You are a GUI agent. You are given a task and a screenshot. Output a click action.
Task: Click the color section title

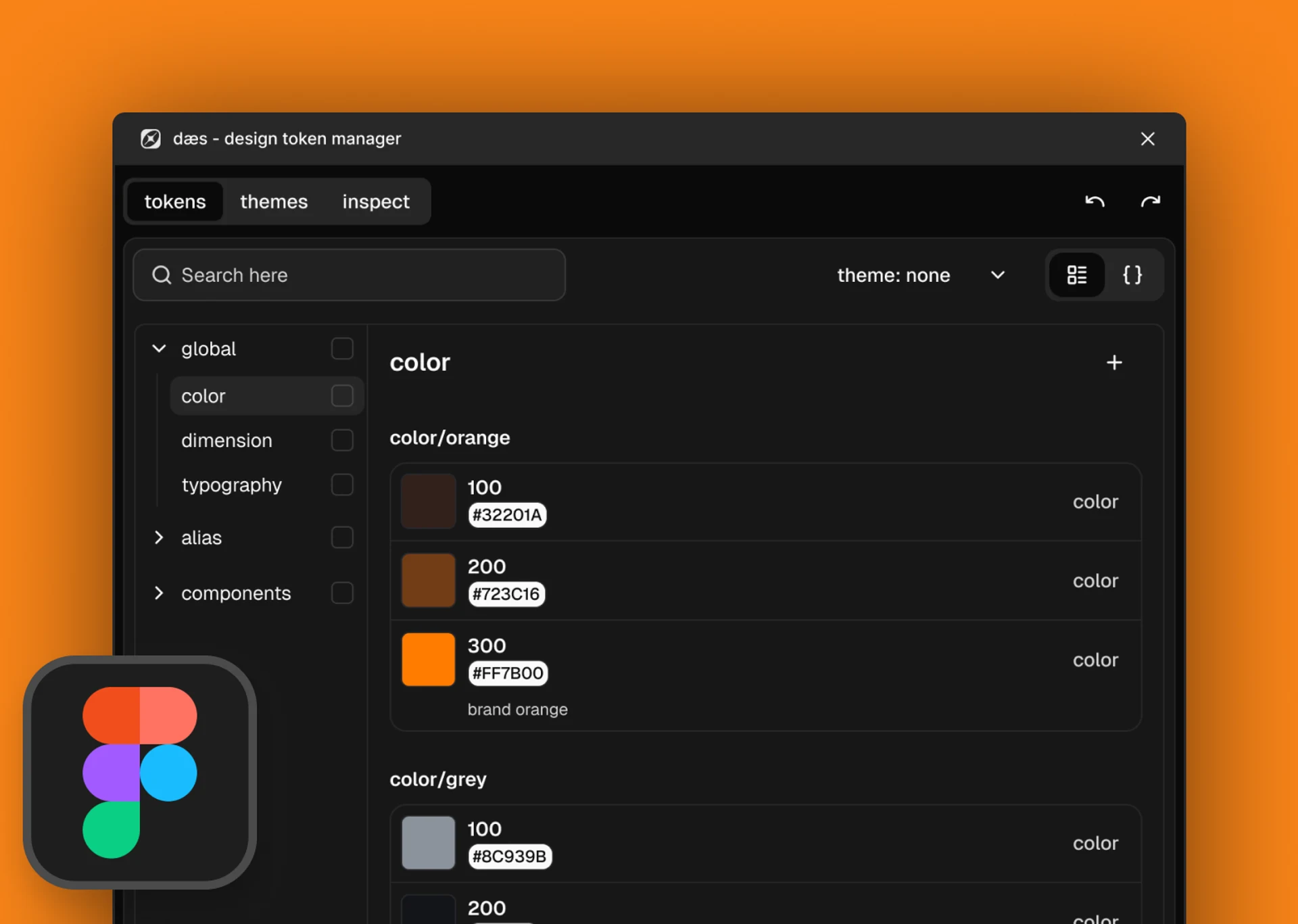click(420, 362)
